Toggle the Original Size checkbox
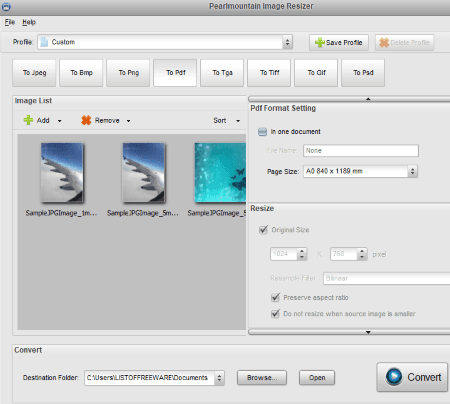 263,230
